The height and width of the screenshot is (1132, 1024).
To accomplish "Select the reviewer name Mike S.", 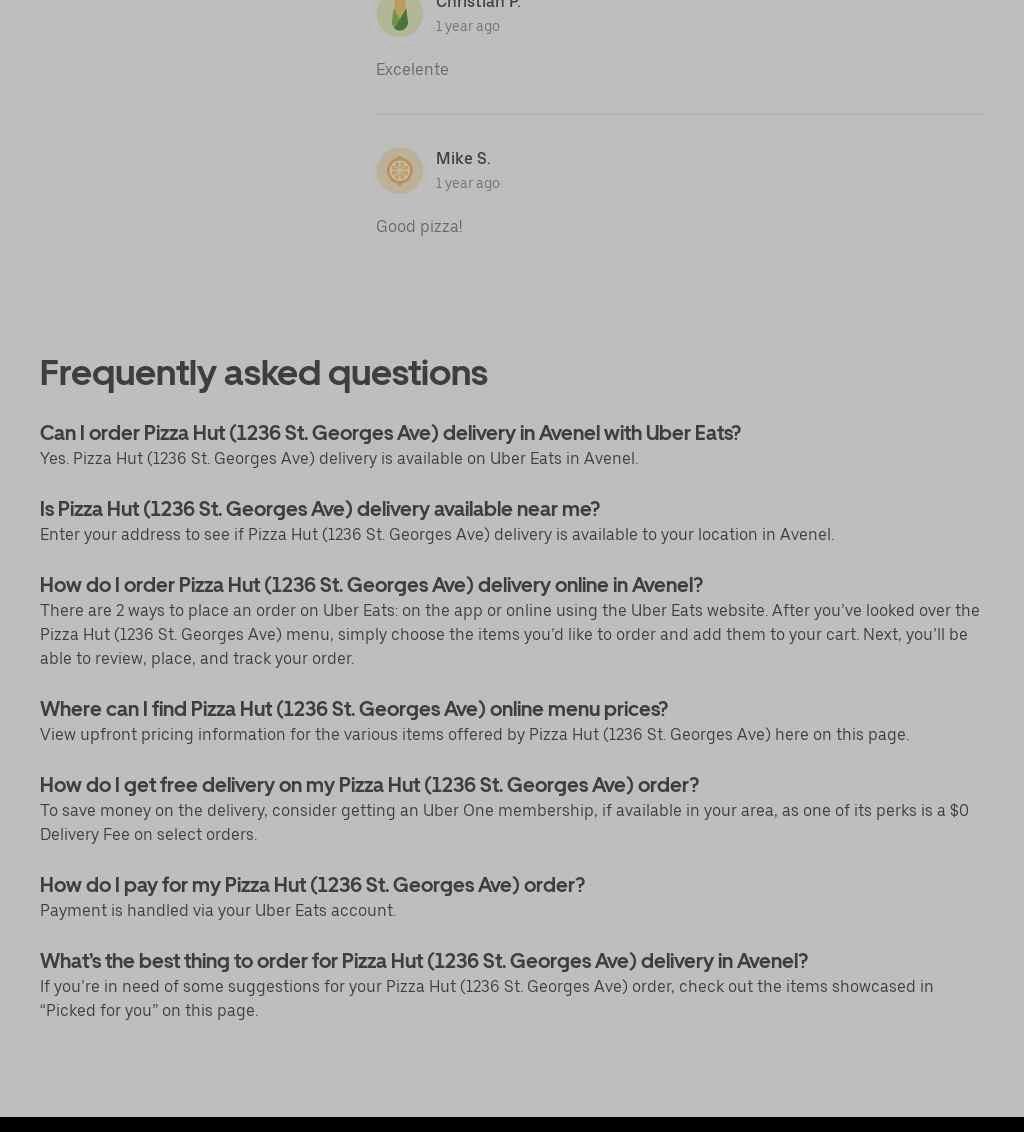I will click(x=463, y=158).
